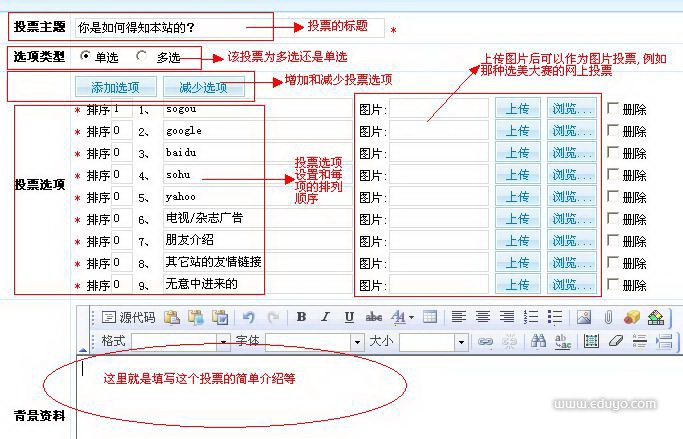Click the align left icon
The image size is (683, 439).
[459, 317]
